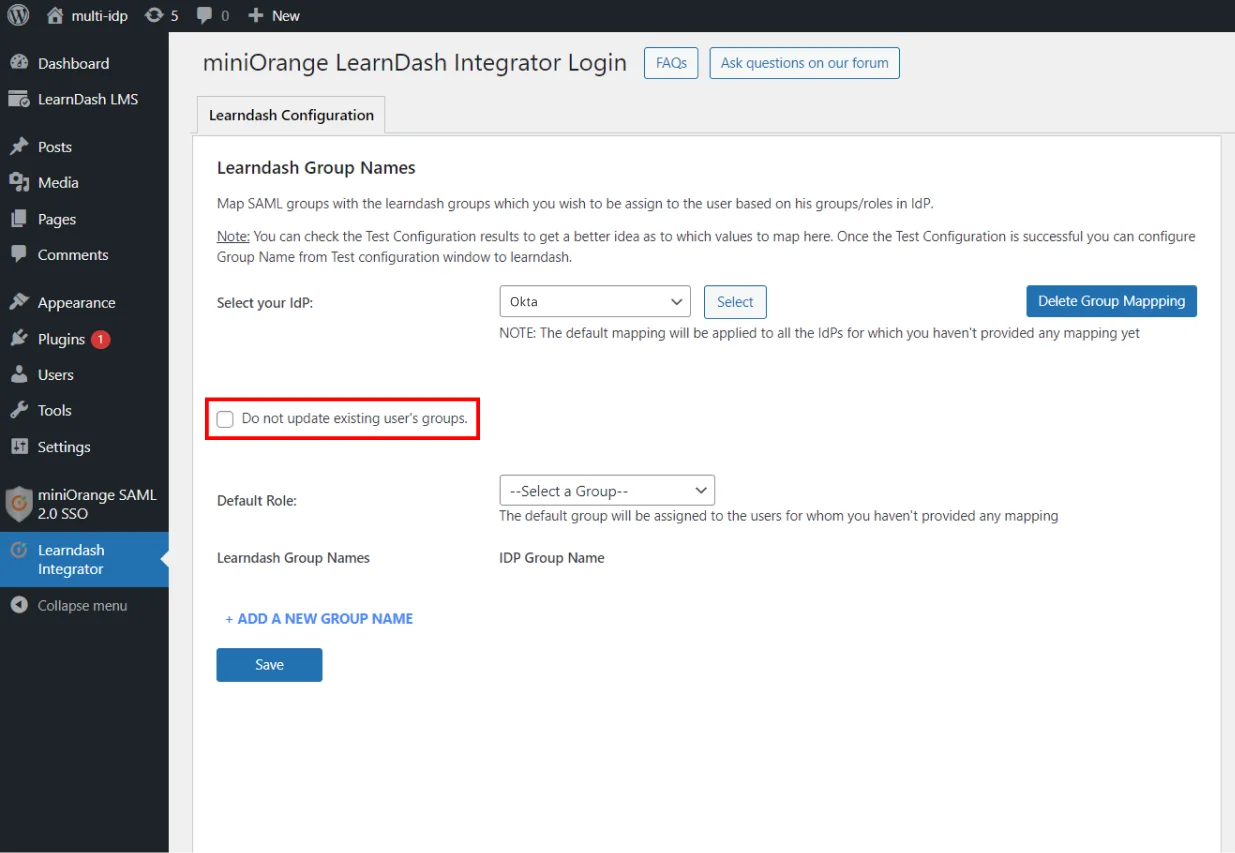The width and height of the screenshot is (1235, 853).
Task: Click the Save button
Action: coord(269,665)
